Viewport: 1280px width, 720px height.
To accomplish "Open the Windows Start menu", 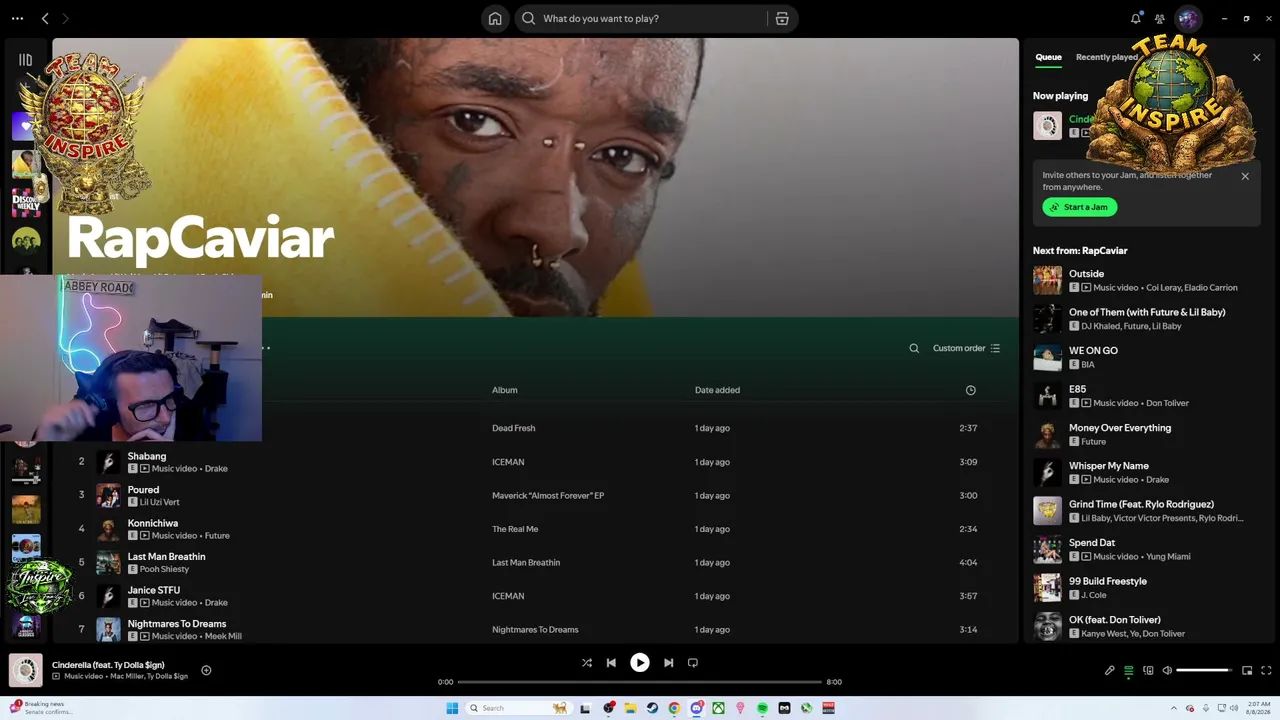I will [452, 708].
